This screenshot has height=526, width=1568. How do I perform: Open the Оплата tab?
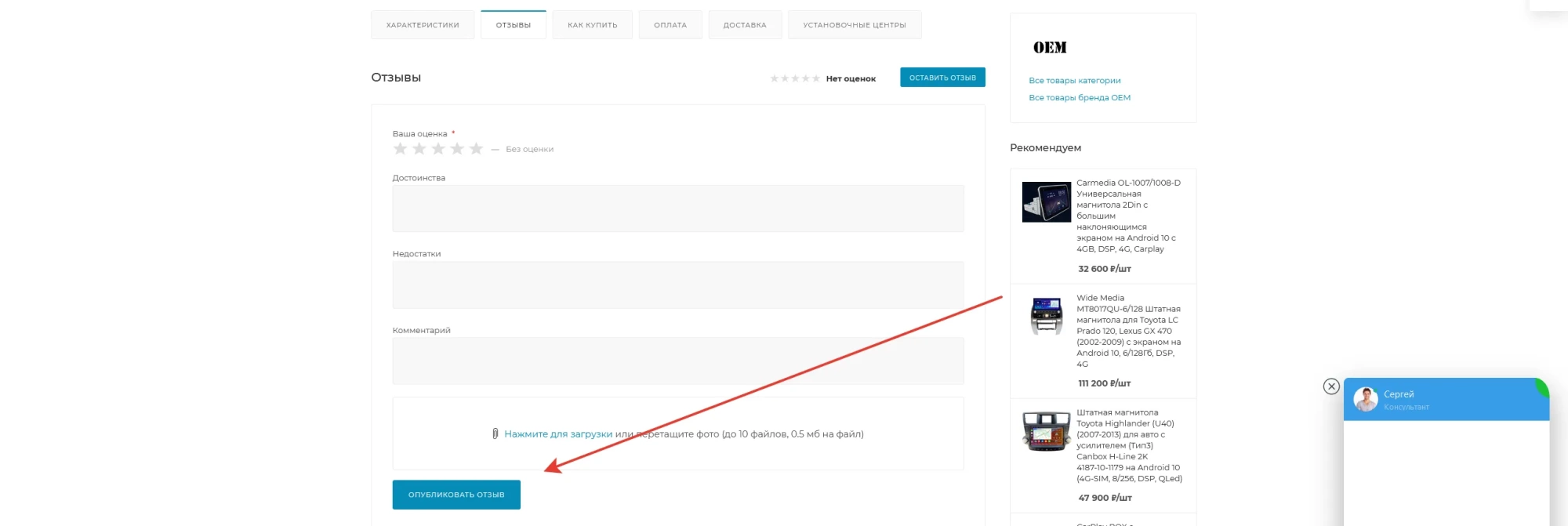click(670, 25)
